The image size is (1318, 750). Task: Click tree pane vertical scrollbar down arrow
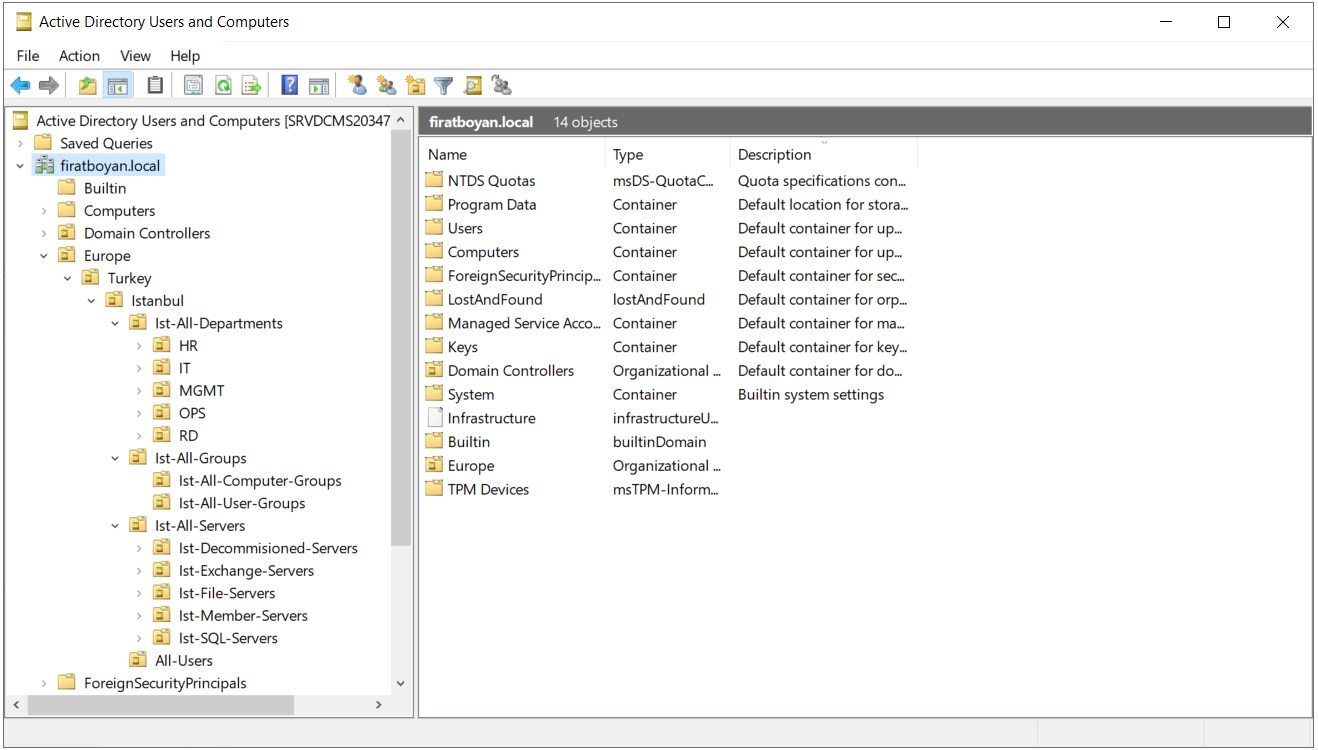click(x=401, y=684)
